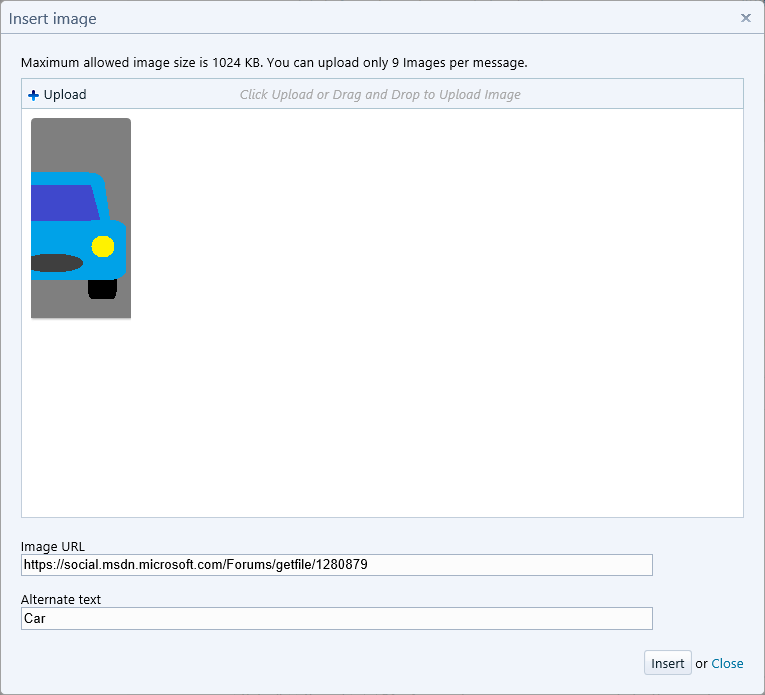The width and height of the screenshot is (765, 695).
Task: Click the blue plus Upload icon
Action: point(33,95)
